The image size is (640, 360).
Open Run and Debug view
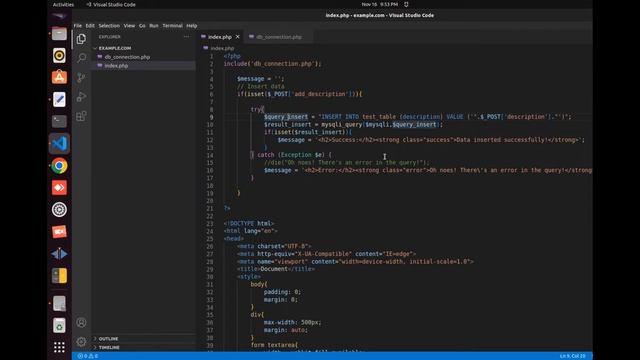coord(81,97)
